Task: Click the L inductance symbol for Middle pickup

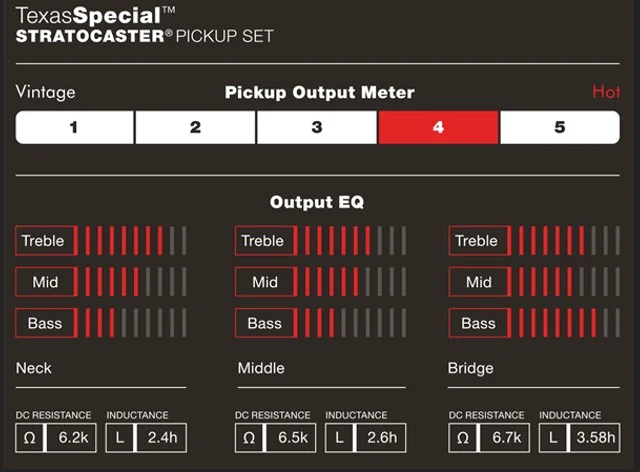Action: (x=339, y=438)
